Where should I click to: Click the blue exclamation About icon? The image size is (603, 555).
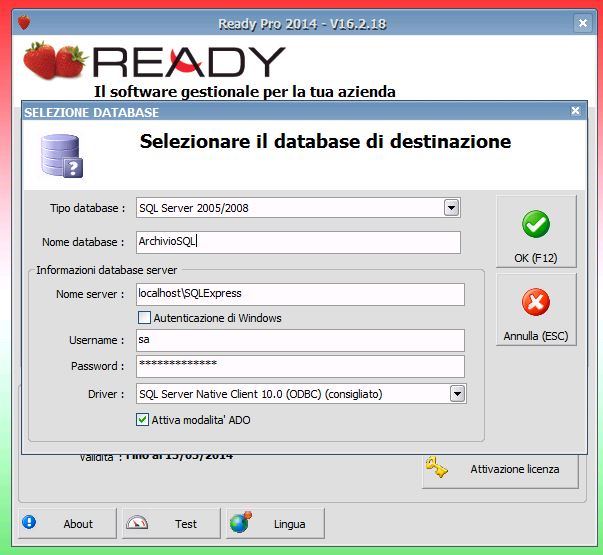coord(29,522)
